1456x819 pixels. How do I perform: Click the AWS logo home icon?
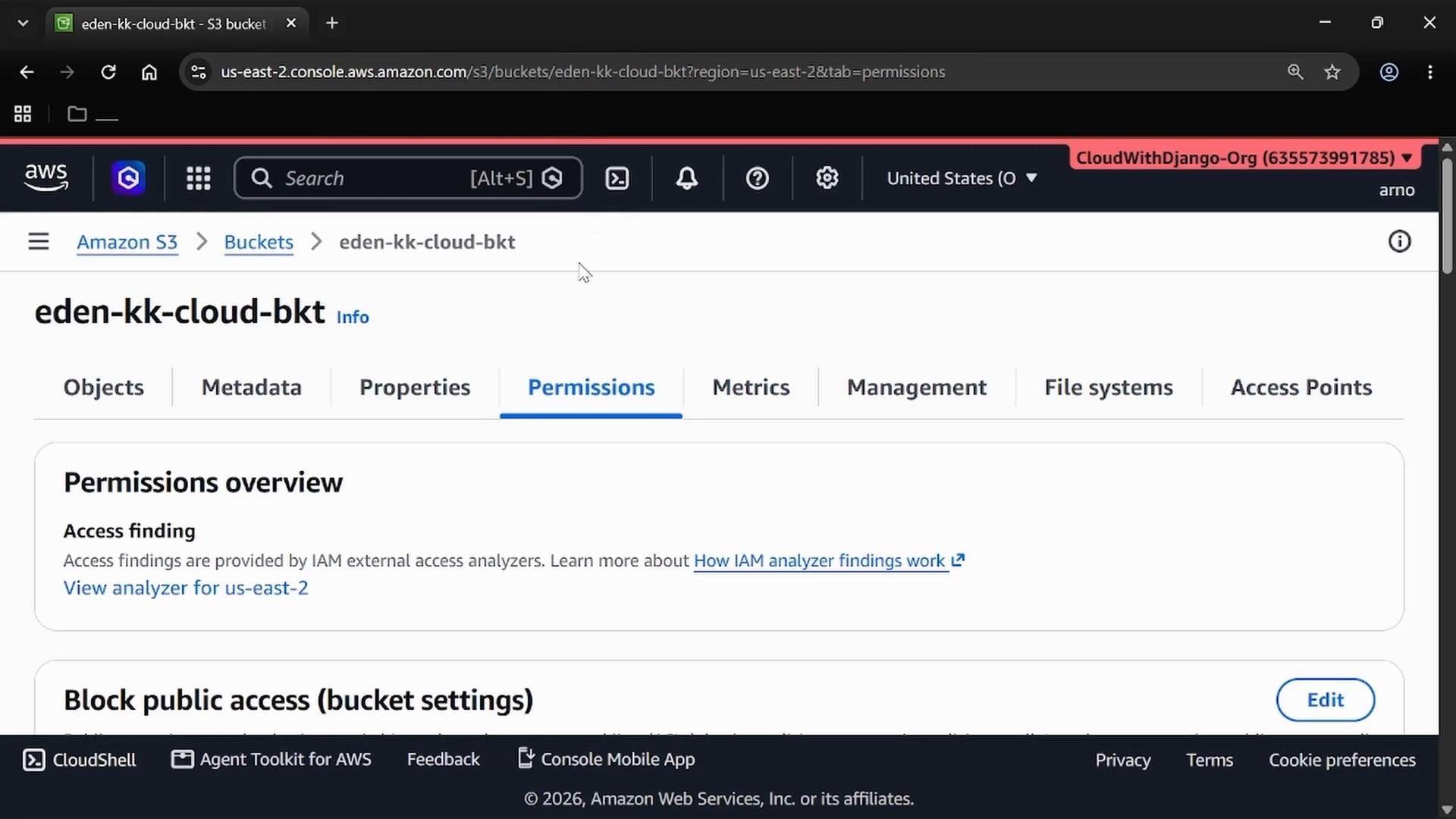[46, 177]
